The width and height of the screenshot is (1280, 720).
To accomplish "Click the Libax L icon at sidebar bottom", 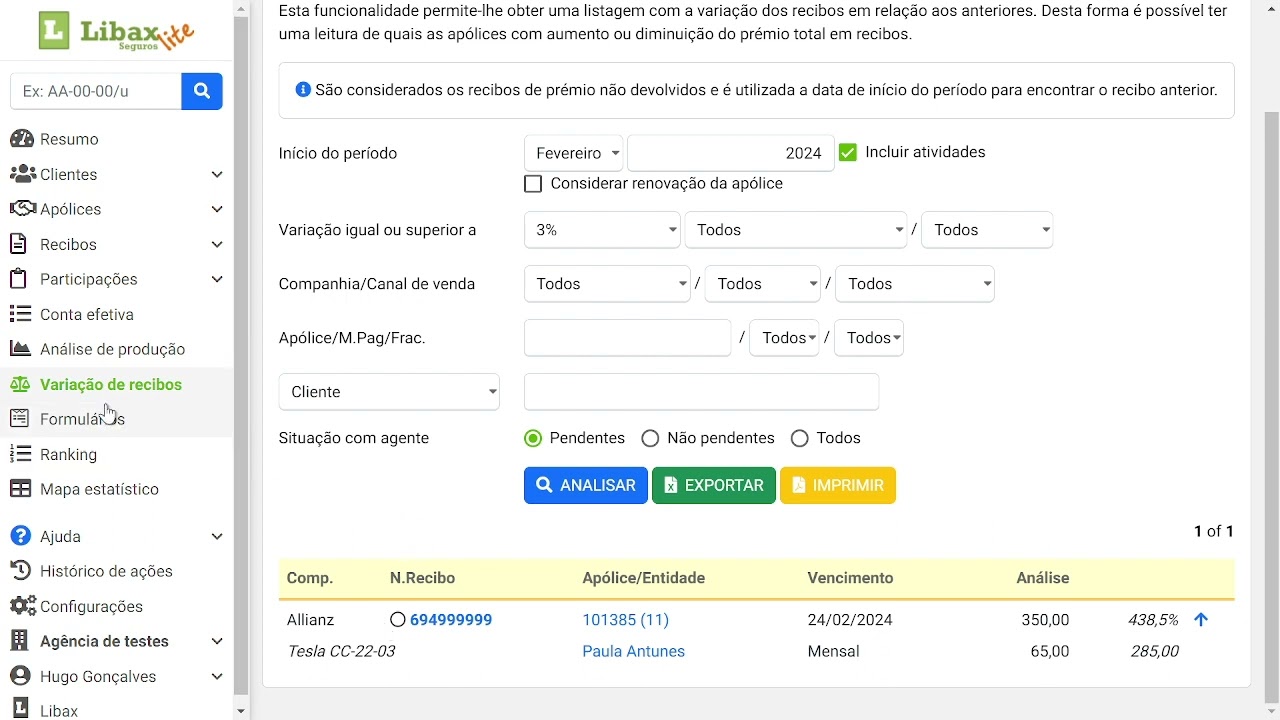I will pyautogui.click(x=20, y=709).
